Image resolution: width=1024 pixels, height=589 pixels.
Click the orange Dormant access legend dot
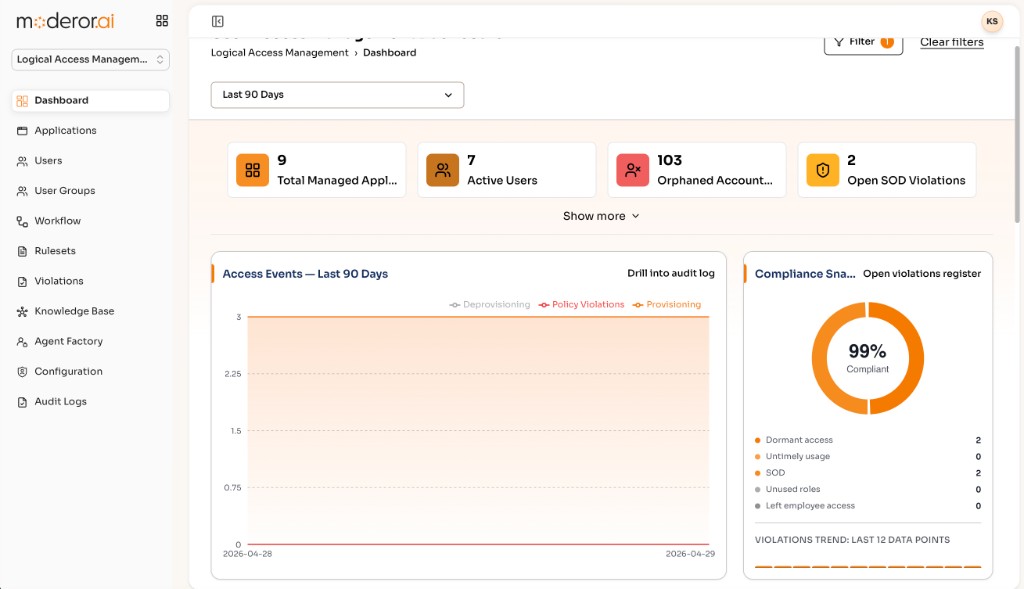(758, 440)
